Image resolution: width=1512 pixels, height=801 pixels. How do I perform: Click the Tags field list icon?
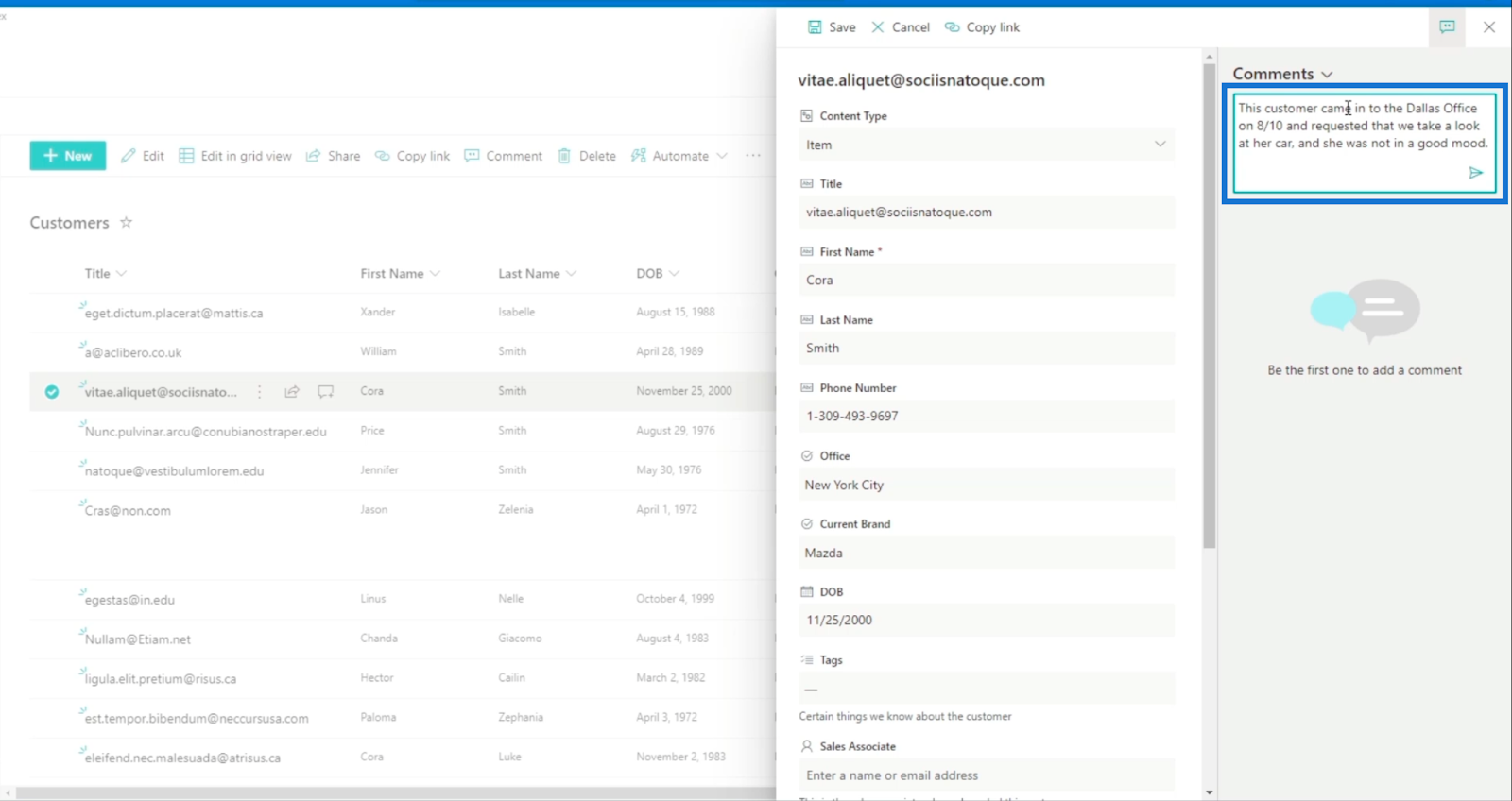806,659
